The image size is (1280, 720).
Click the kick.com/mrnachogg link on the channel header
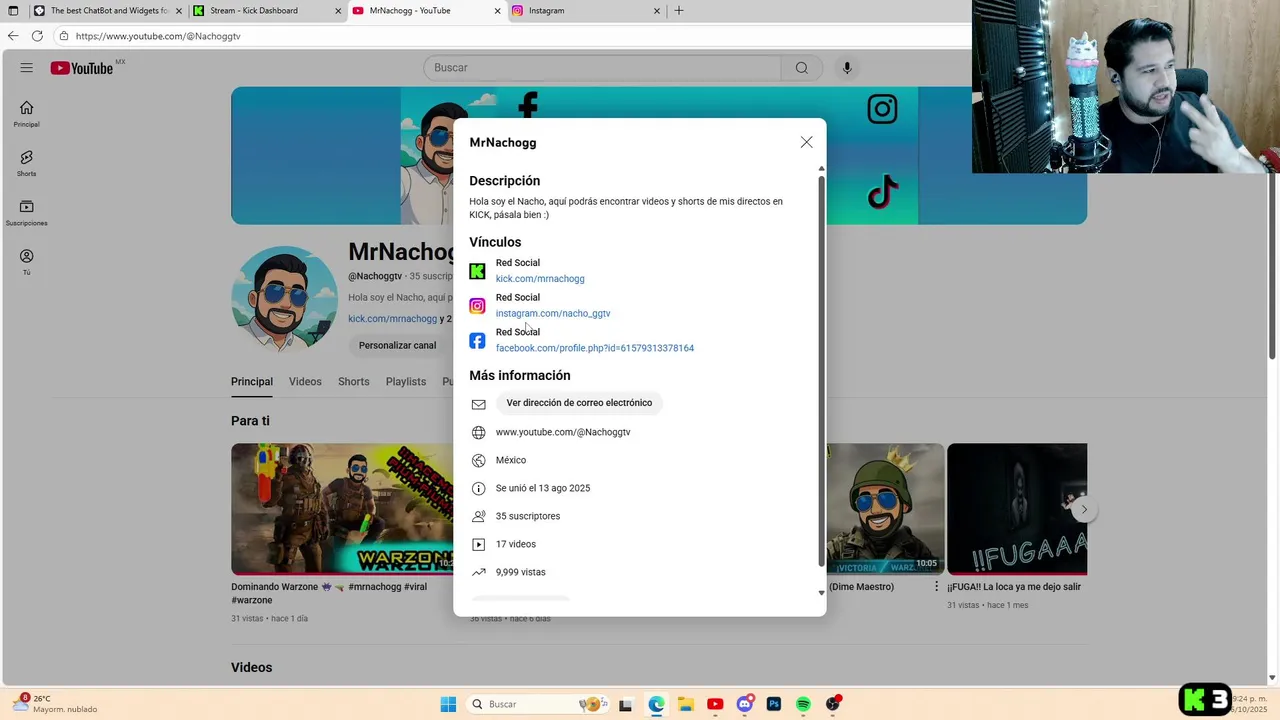click(x=392, y=319)
